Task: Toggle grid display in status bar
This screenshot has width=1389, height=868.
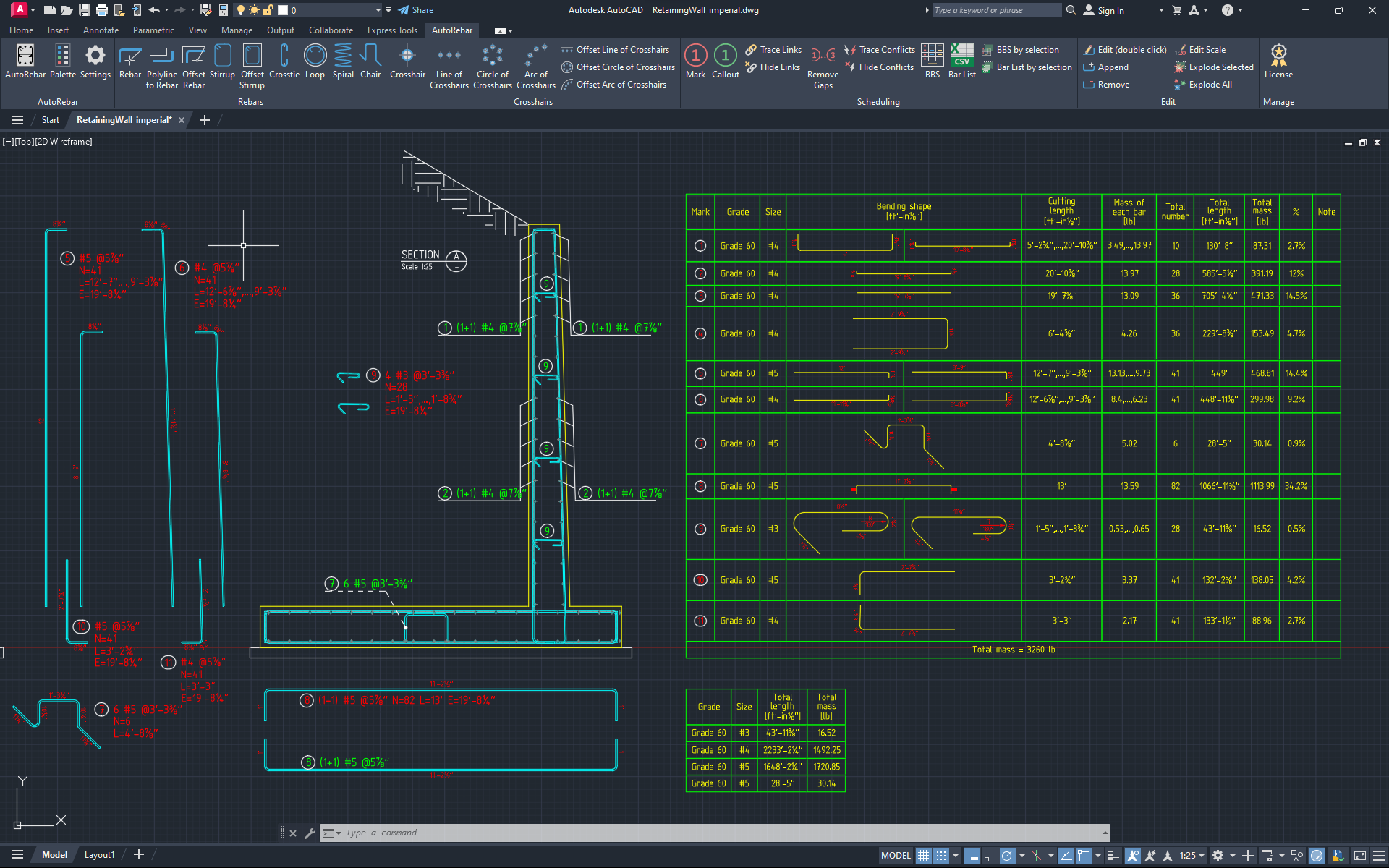Action: [x=924, y=856]
